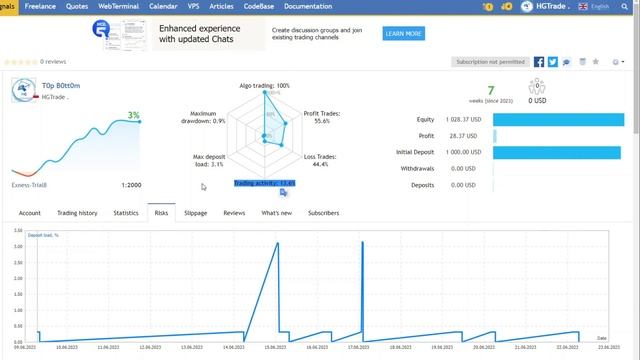Open the VPS section

coord(193,7)
